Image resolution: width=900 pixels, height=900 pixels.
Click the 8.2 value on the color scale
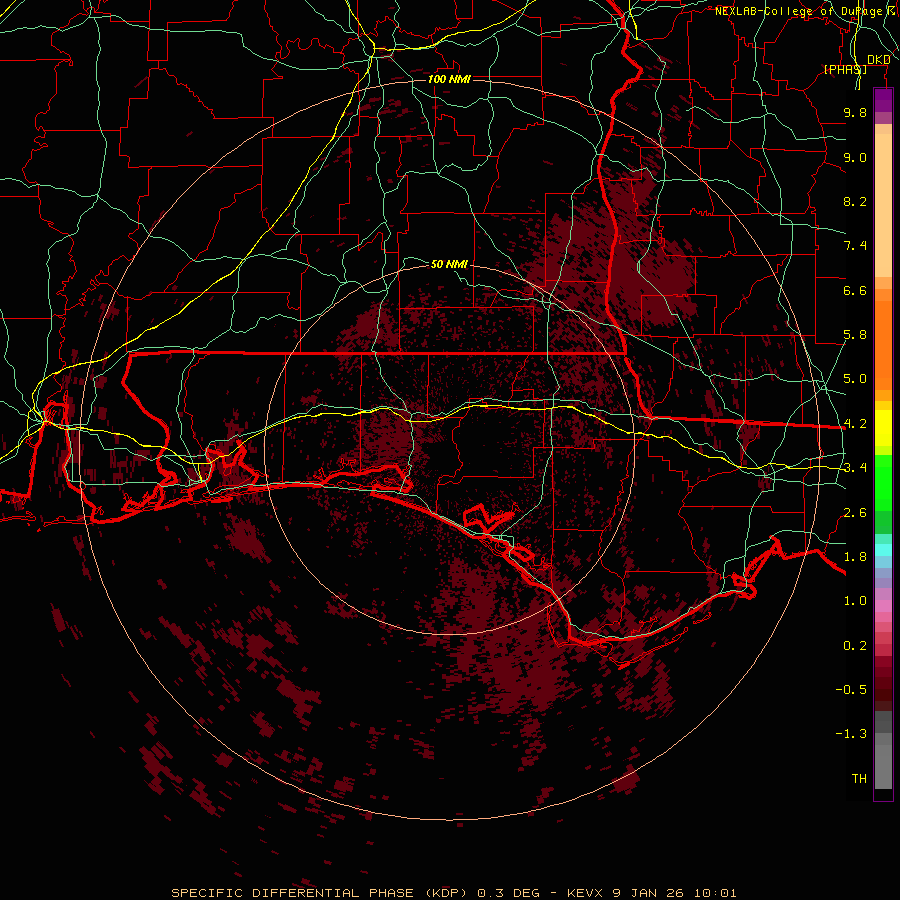(855, 201)
